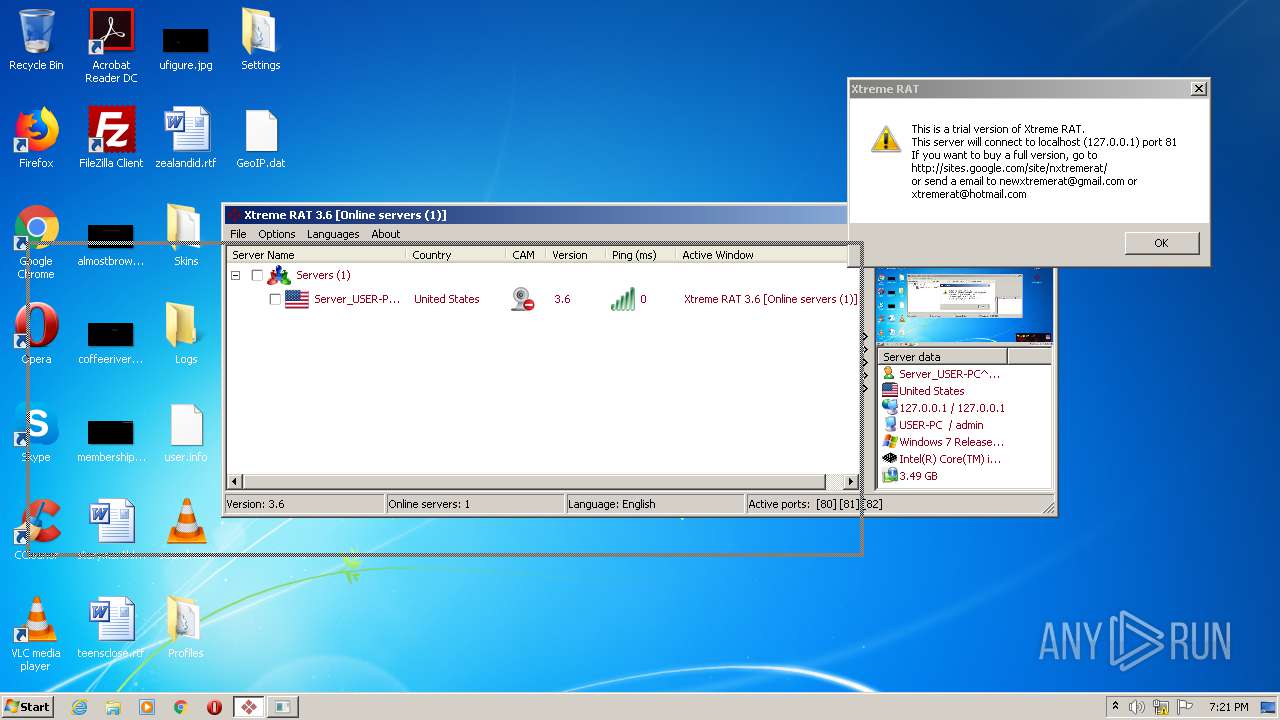Click the remote desktop preview thumbnail
The height and width of the screenshot is (720, 1280).
click(964, 306)
